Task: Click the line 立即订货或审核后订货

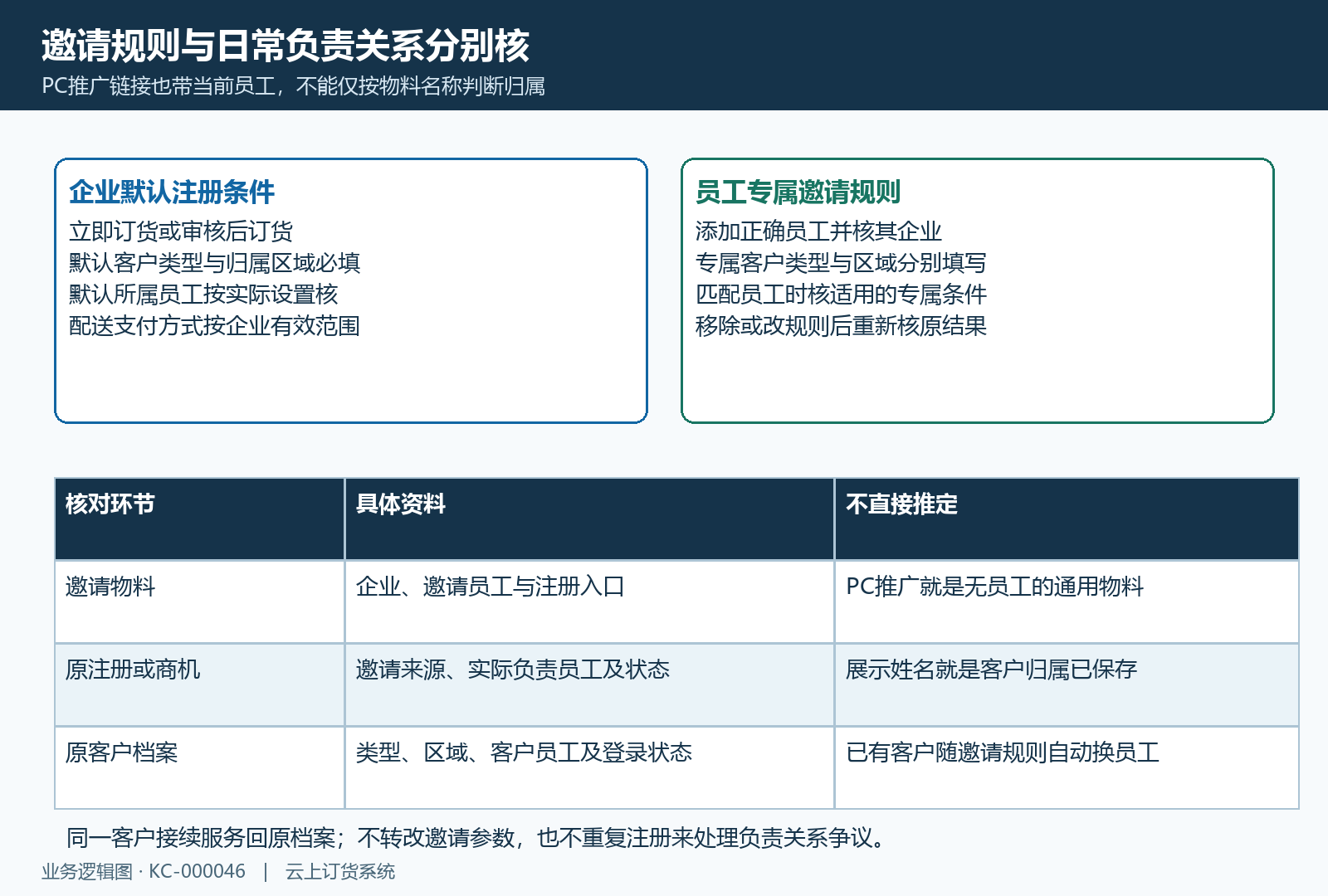Action: (181, 231)
